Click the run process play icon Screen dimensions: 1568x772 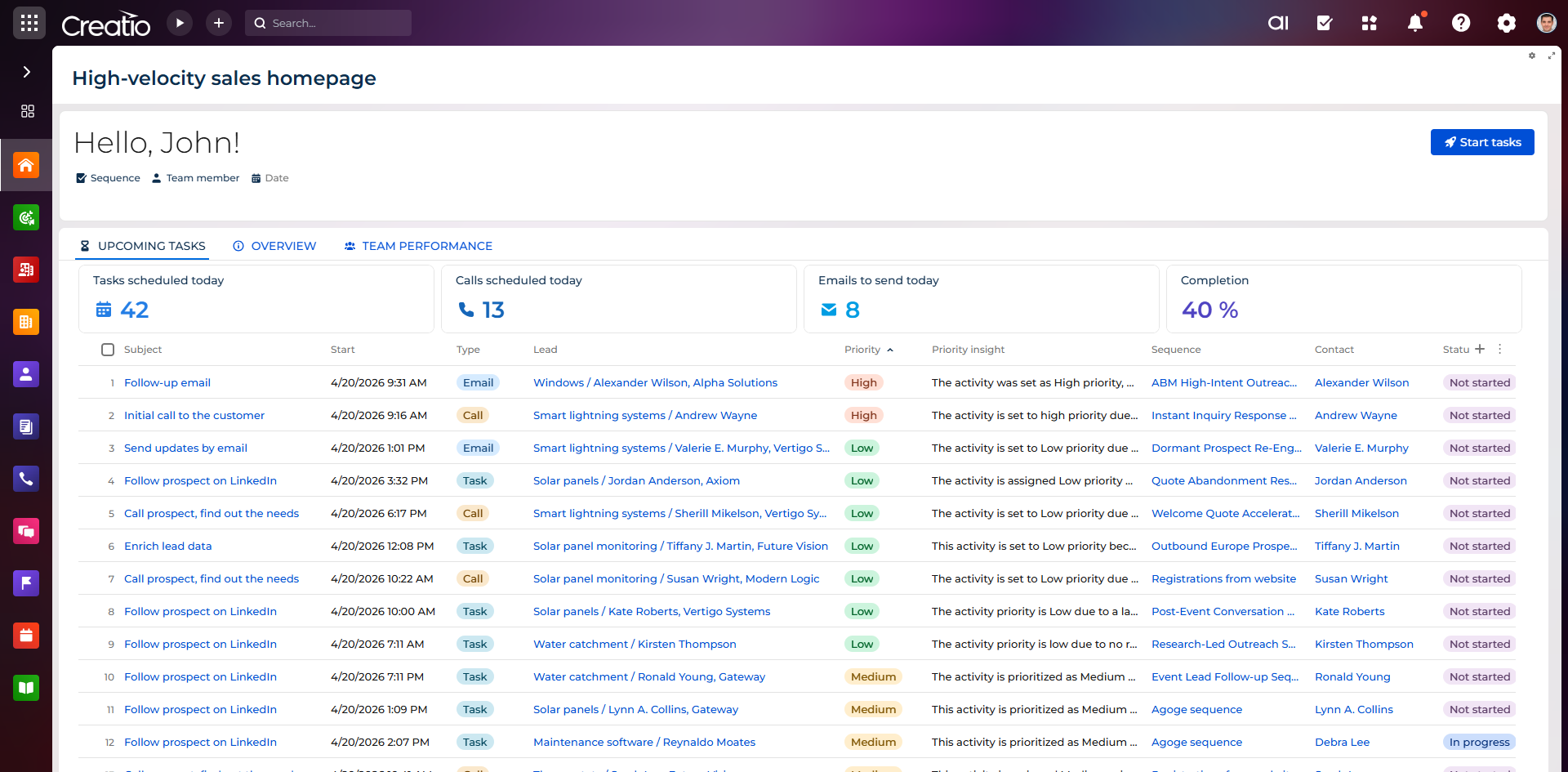point(180,23)
